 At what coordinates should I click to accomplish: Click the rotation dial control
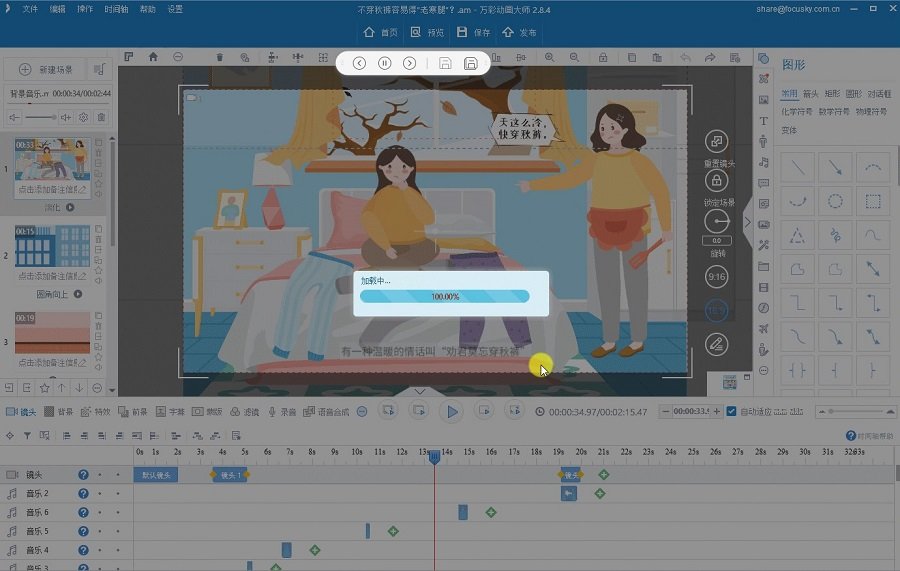pos(716,221)
